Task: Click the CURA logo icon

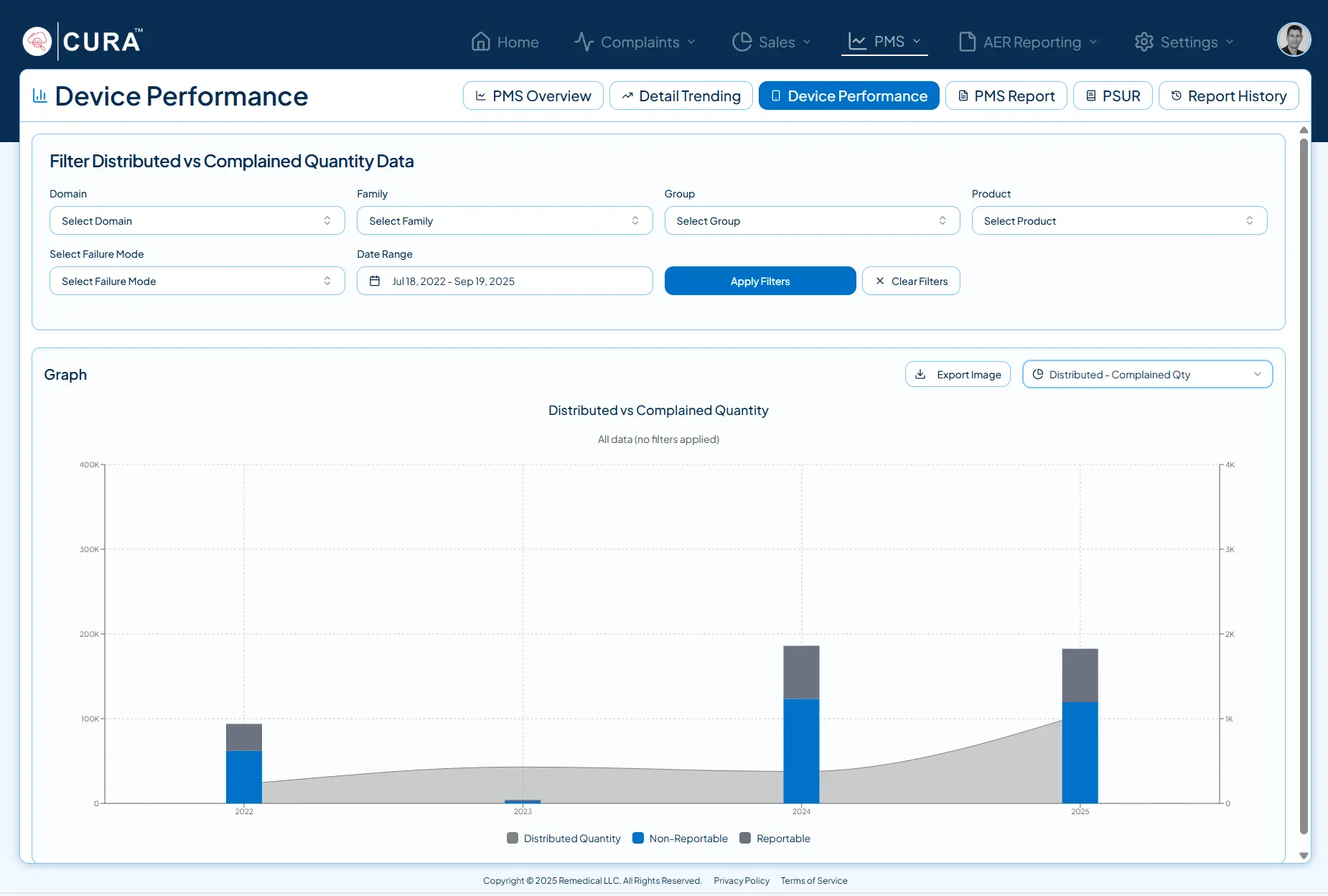Action: 37,42
